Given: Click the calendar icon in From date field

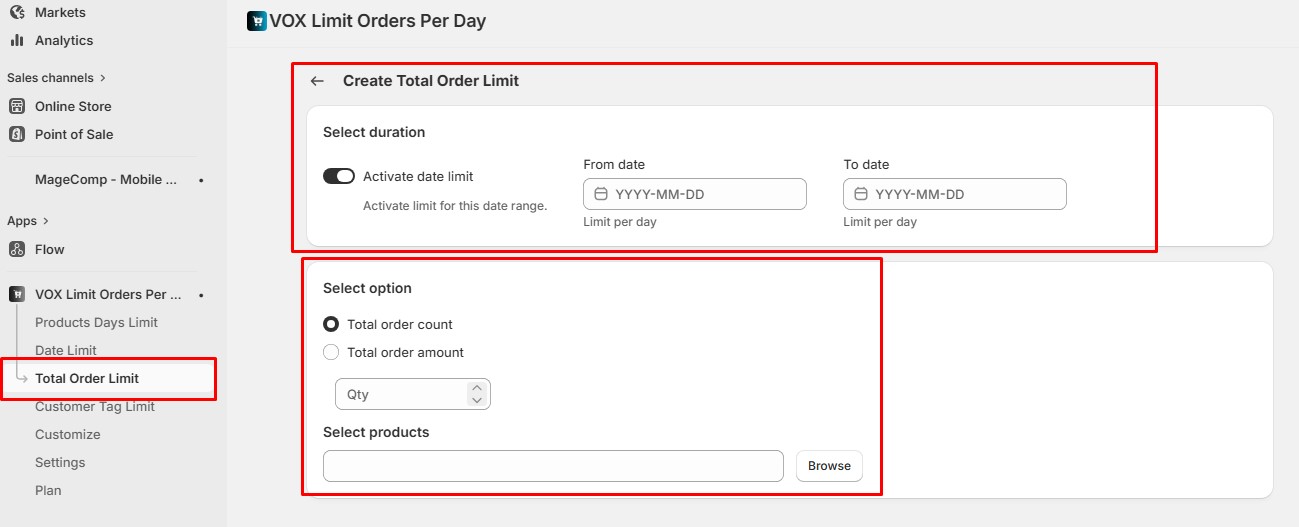Looking at the screenshot, I should coord(601,194).
